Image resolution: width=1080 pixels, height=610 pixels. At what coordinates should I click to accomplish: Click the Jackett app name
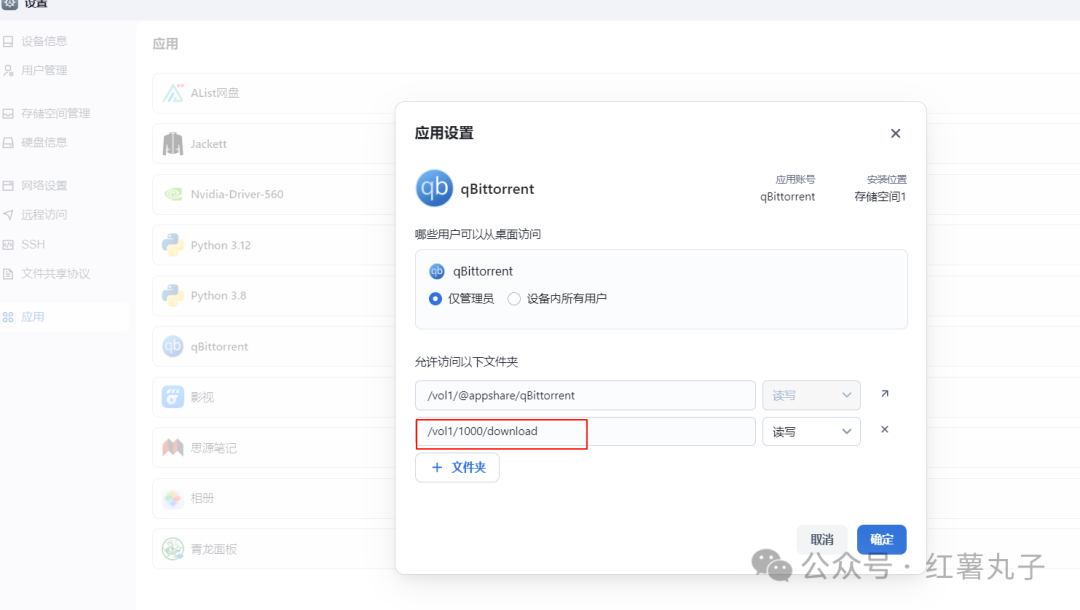coord(209,144)
